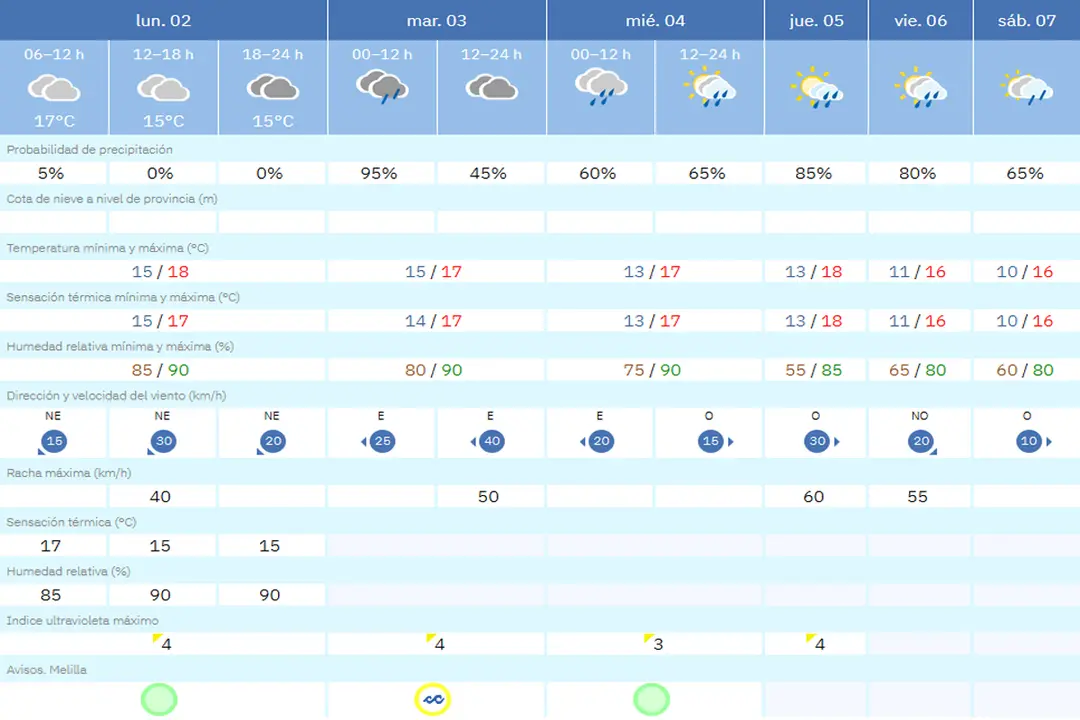Click the maximum gust value 60
The width and height of the screenshot is (1080, 720).
pos(814,497)
